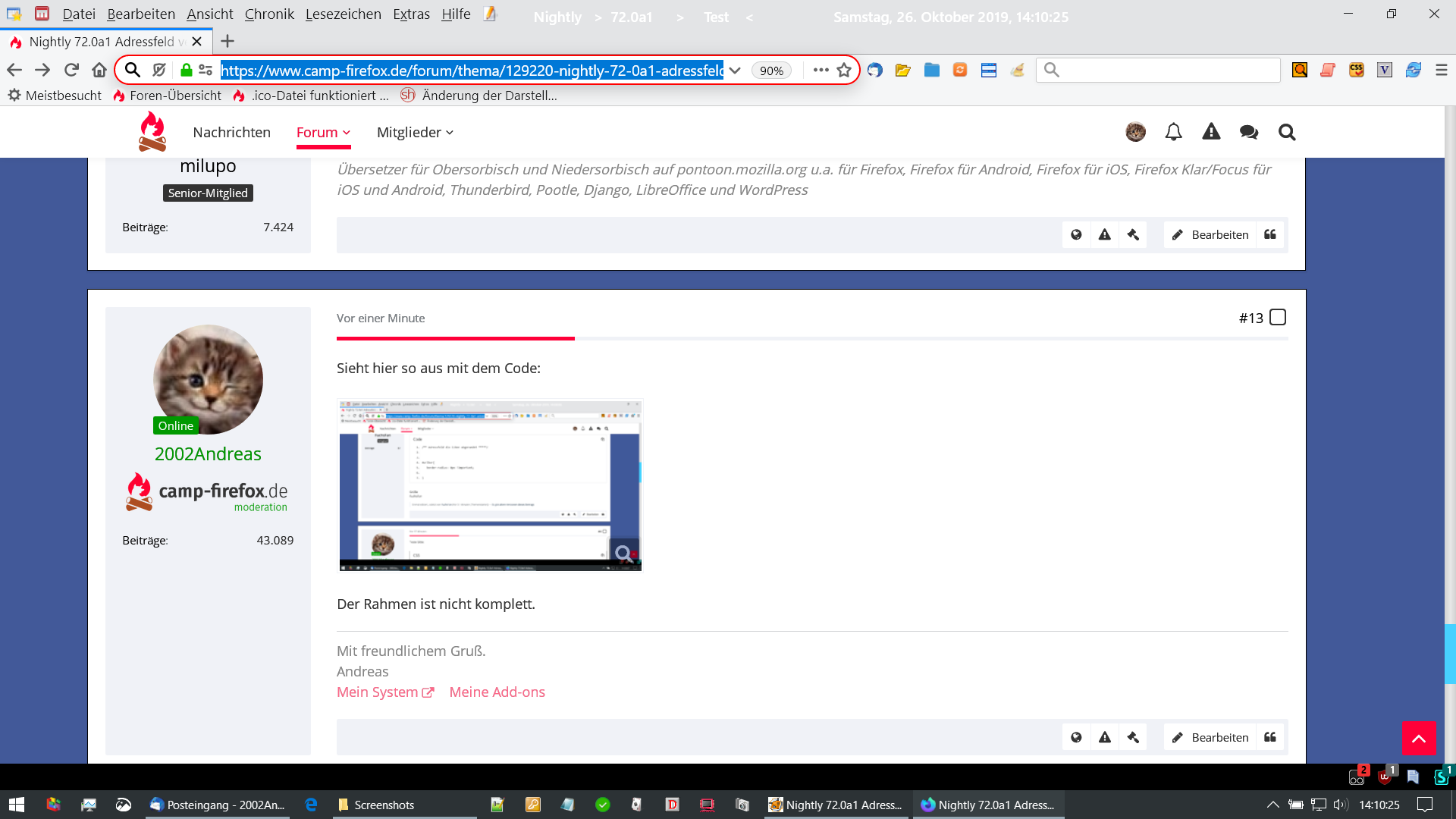Click the moderation warning triangle in header

1211,132
